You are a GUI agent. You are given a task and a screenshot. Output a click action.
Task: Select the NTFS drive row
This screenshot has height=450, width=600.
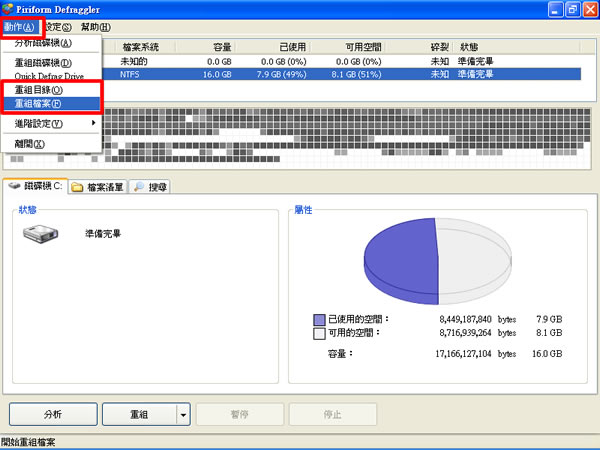pyautogui.click(x=341, y=74)
